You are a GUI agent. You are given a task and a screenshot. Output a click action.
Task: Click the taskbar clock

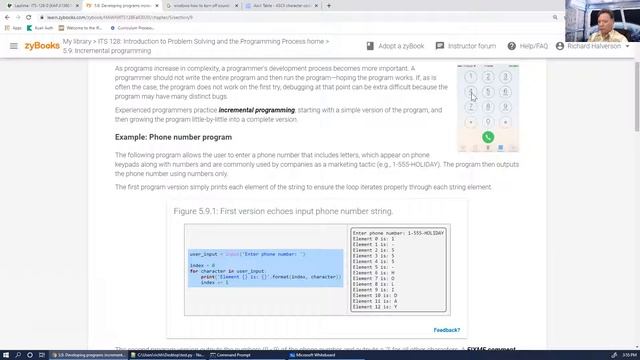pos(629,355)
